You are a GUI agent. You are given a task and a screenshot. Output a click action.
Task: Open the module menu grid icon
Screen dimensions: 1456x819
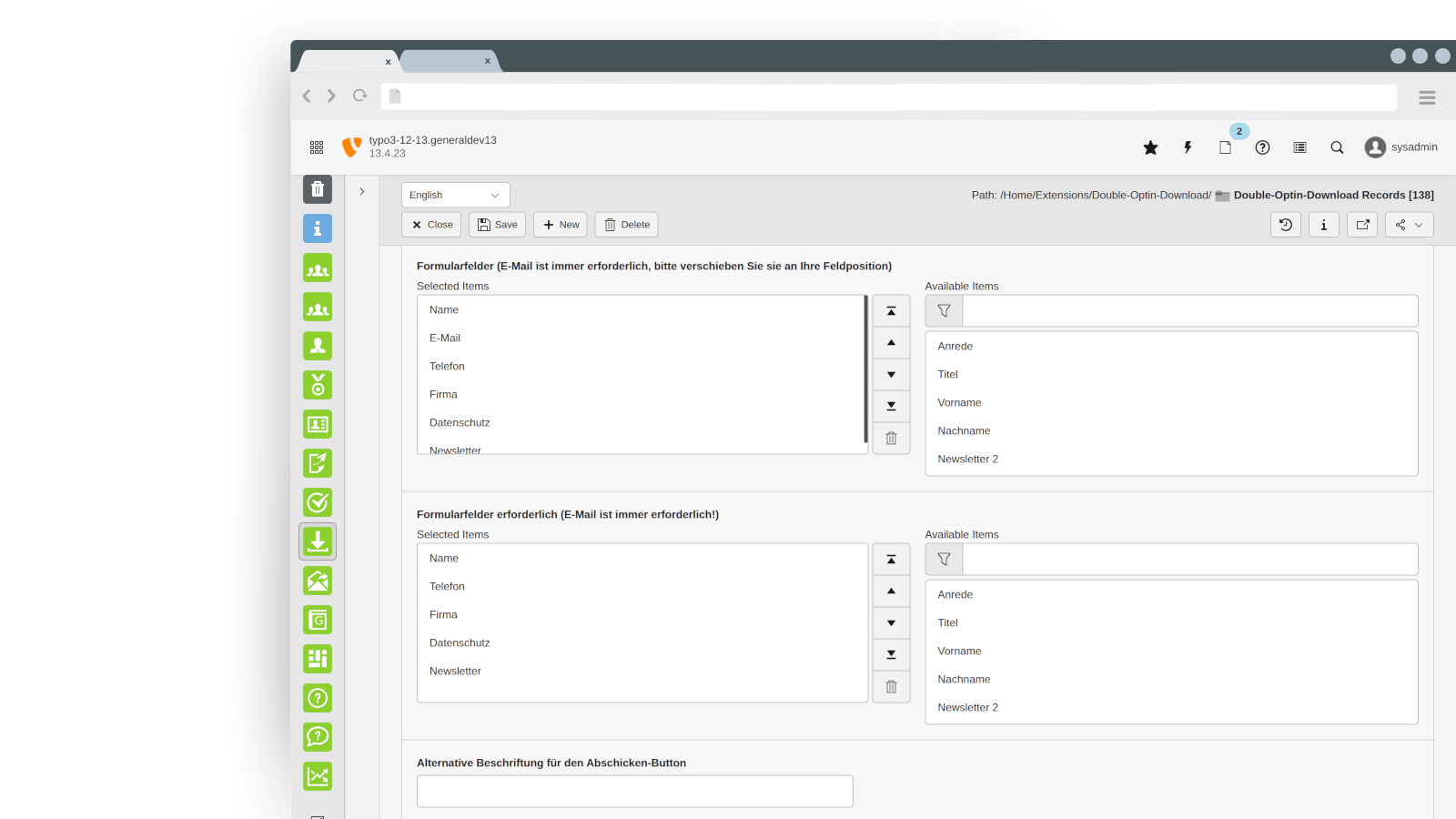(x=317, y=147)
